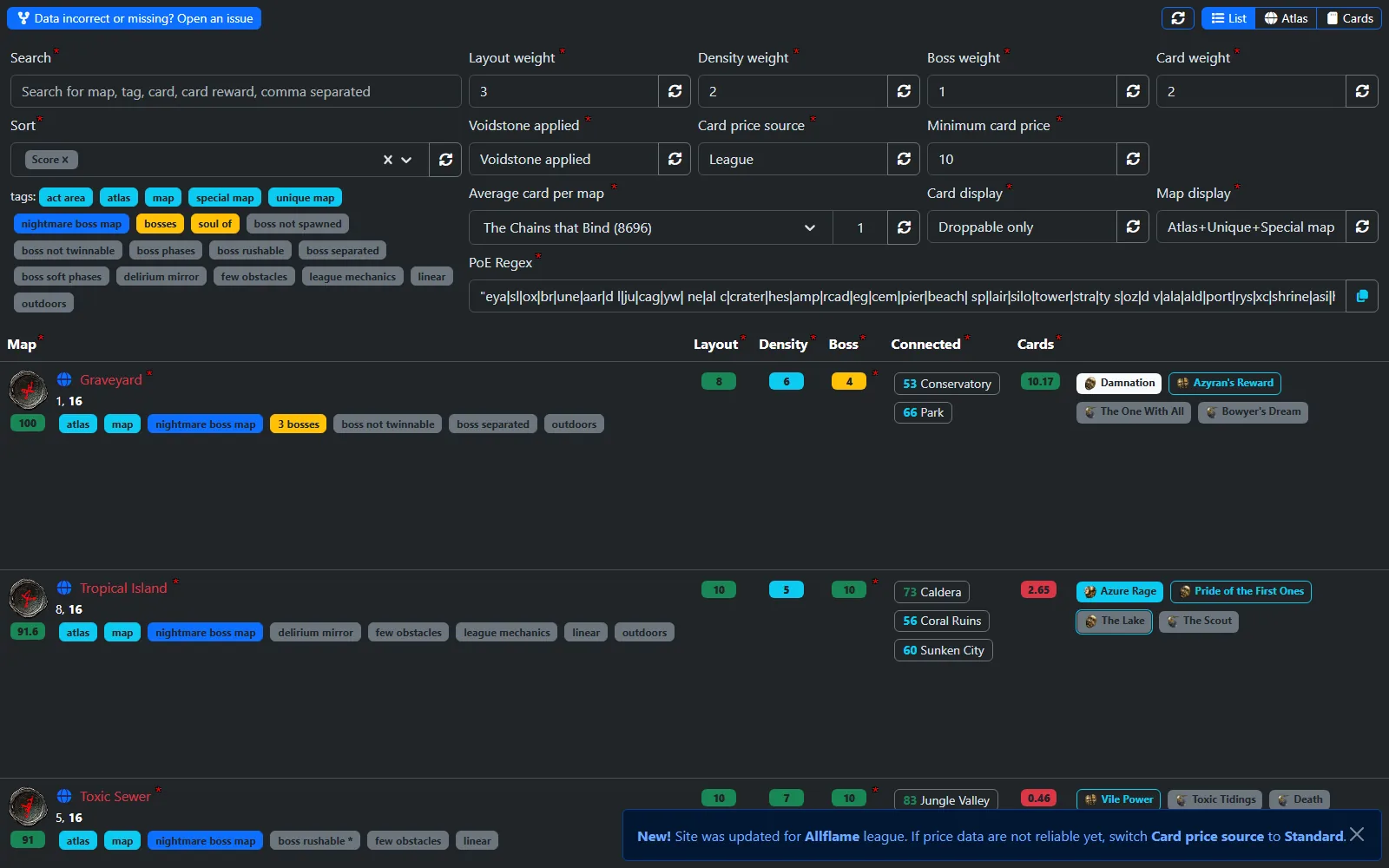Reset the Sort field
The height and width of the screenshot is (868, 1389).
click(x=445, y=160)
